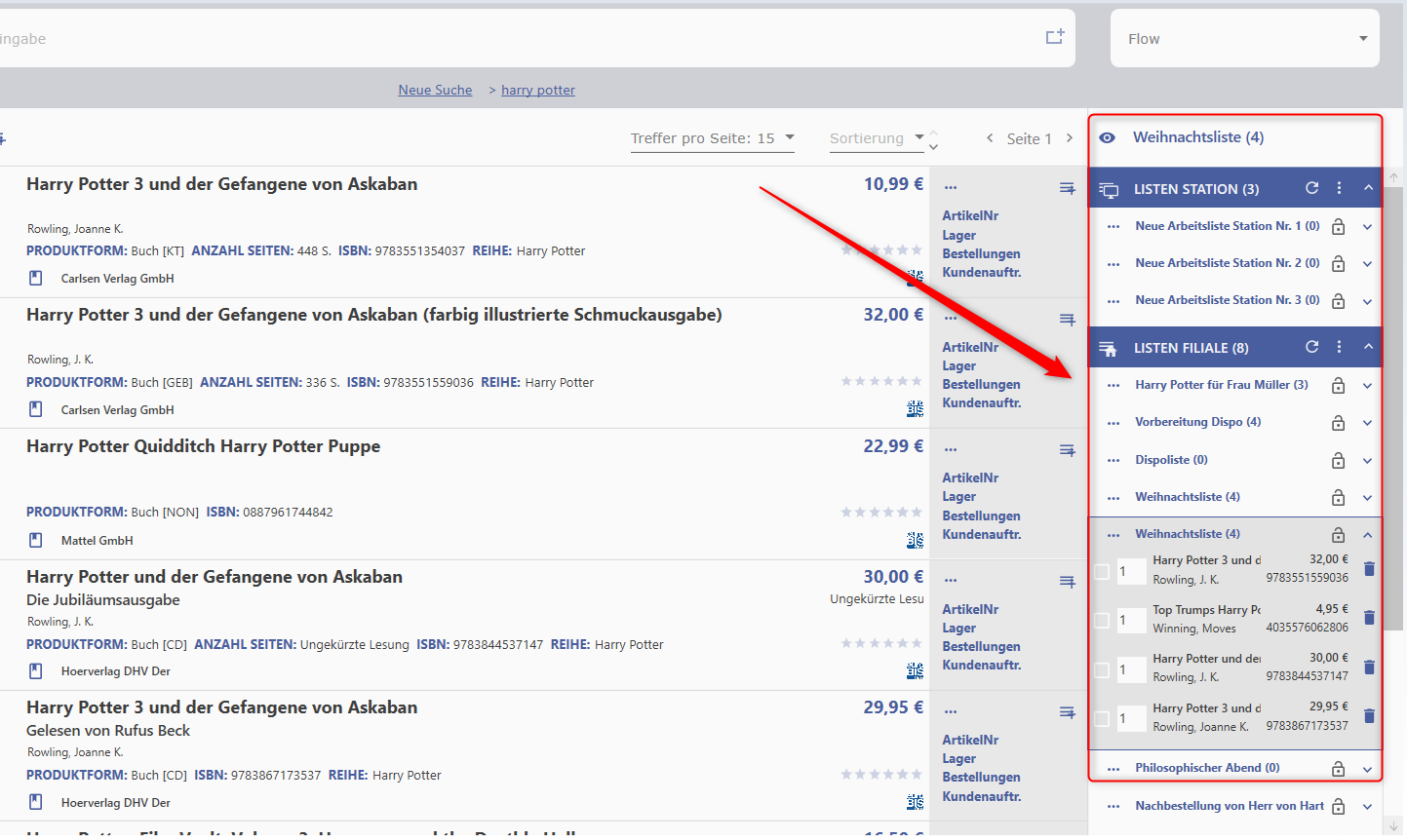Tick checkbox for 32,00 € Harry Potter 3 entry
The width and height of the screenshot is (1407, 840).
(1102, 572)
